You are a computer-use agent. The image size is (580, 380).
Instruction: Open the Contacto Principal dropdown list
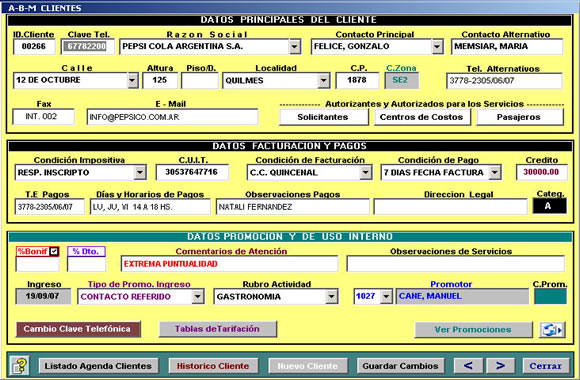tap(437, 47)
